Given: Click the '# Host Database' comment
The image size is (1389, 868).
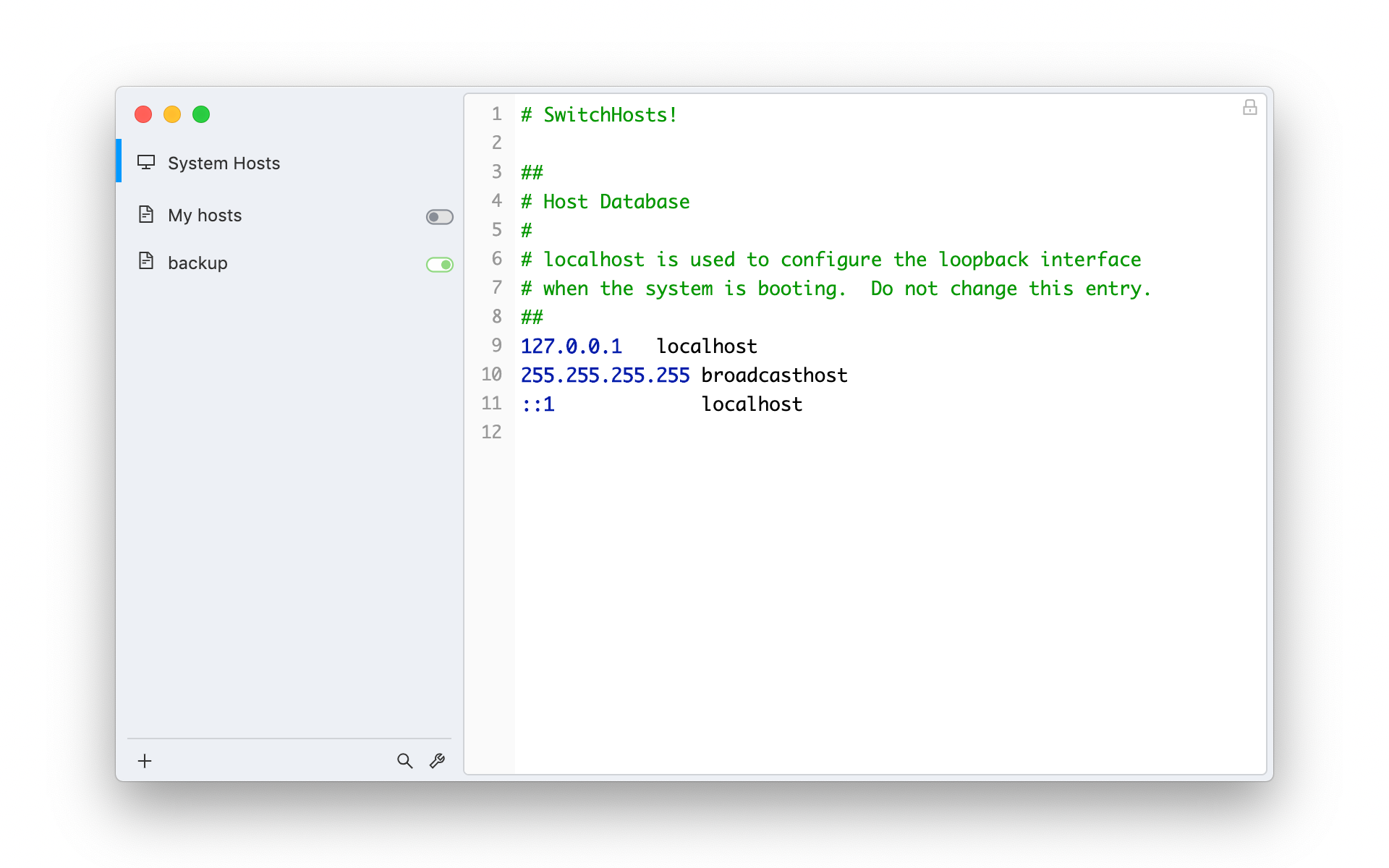Looking at the screenshot, I should point(606,202).
